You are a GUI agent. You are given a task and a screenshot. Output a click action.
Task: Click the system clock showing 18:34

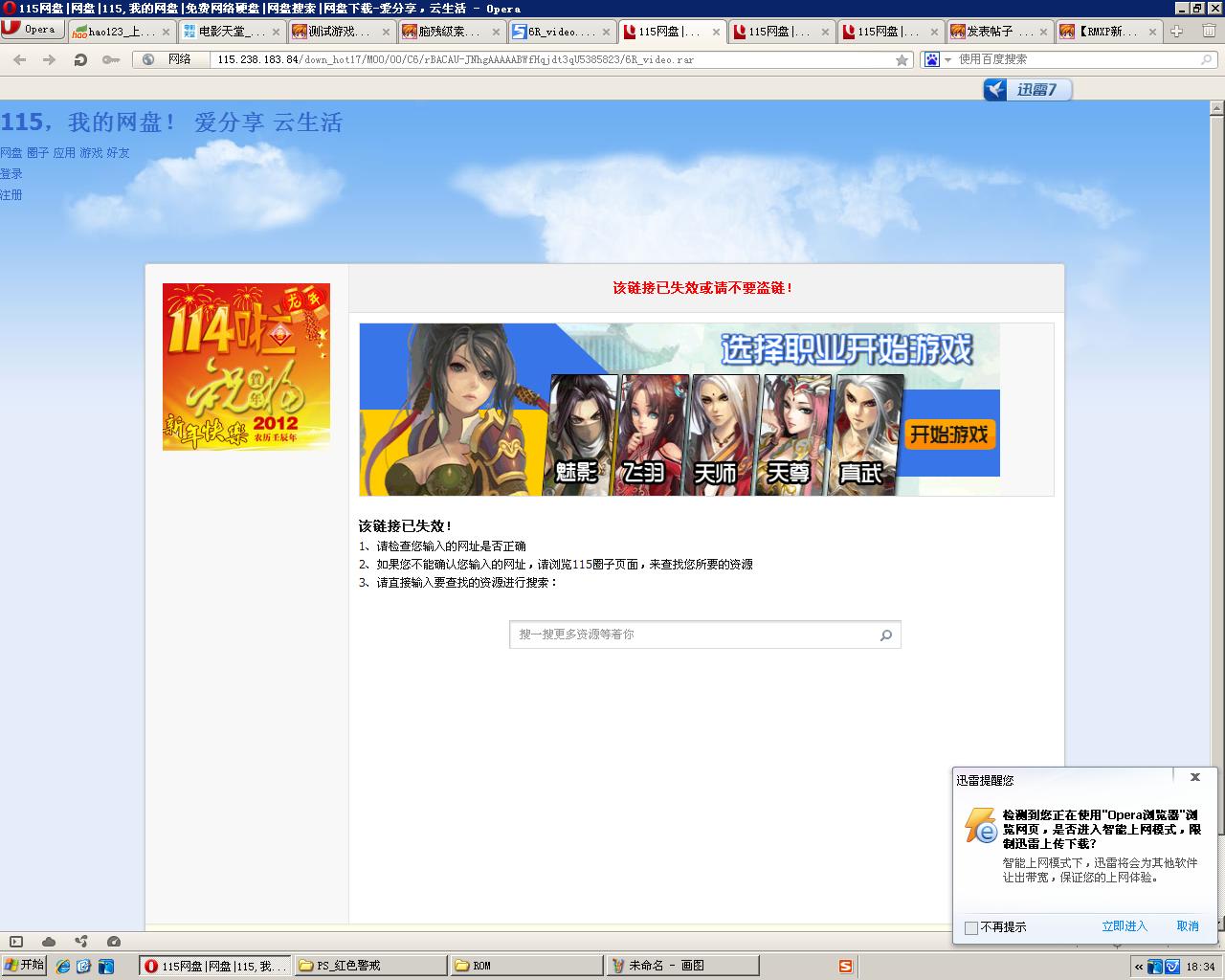1200,967
